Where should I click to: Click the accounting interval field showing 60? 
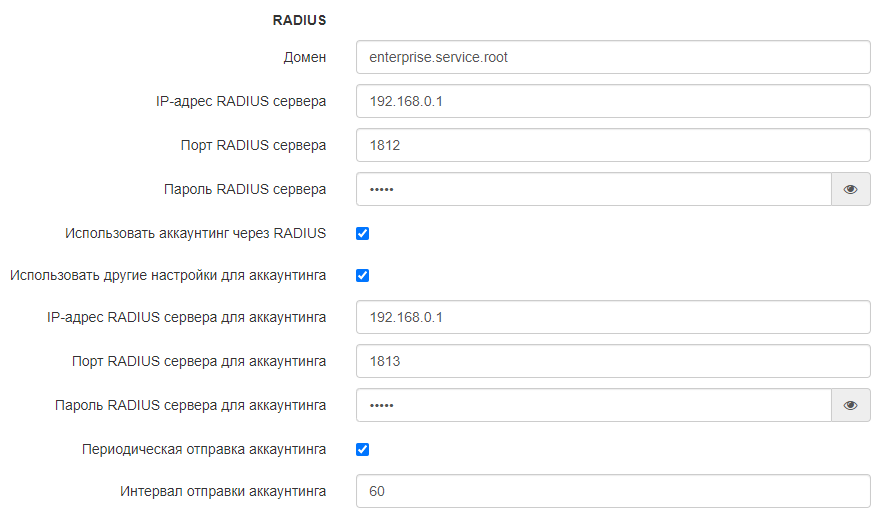[612, 491]
